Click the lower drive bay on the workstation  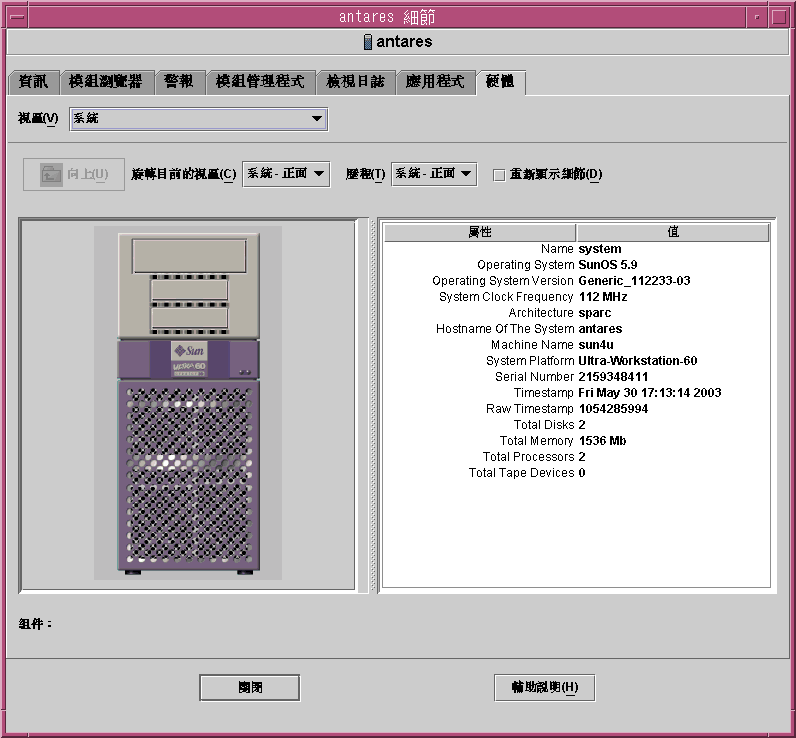(189, 319)
